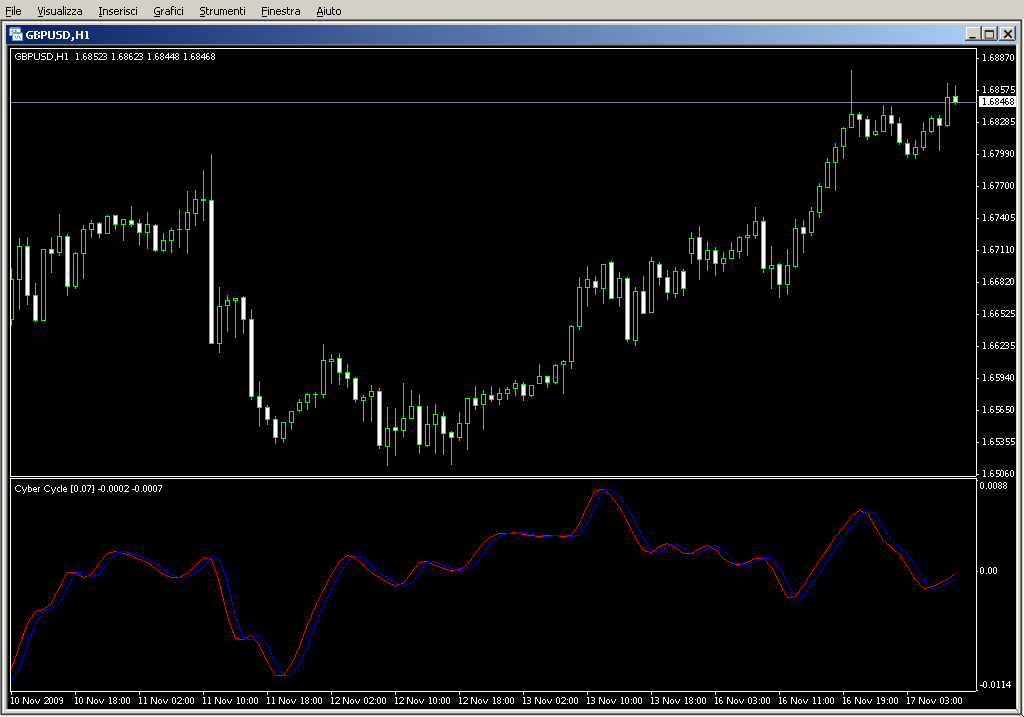
Task: Open the Aiuto menu
Action: pos(328,11)
